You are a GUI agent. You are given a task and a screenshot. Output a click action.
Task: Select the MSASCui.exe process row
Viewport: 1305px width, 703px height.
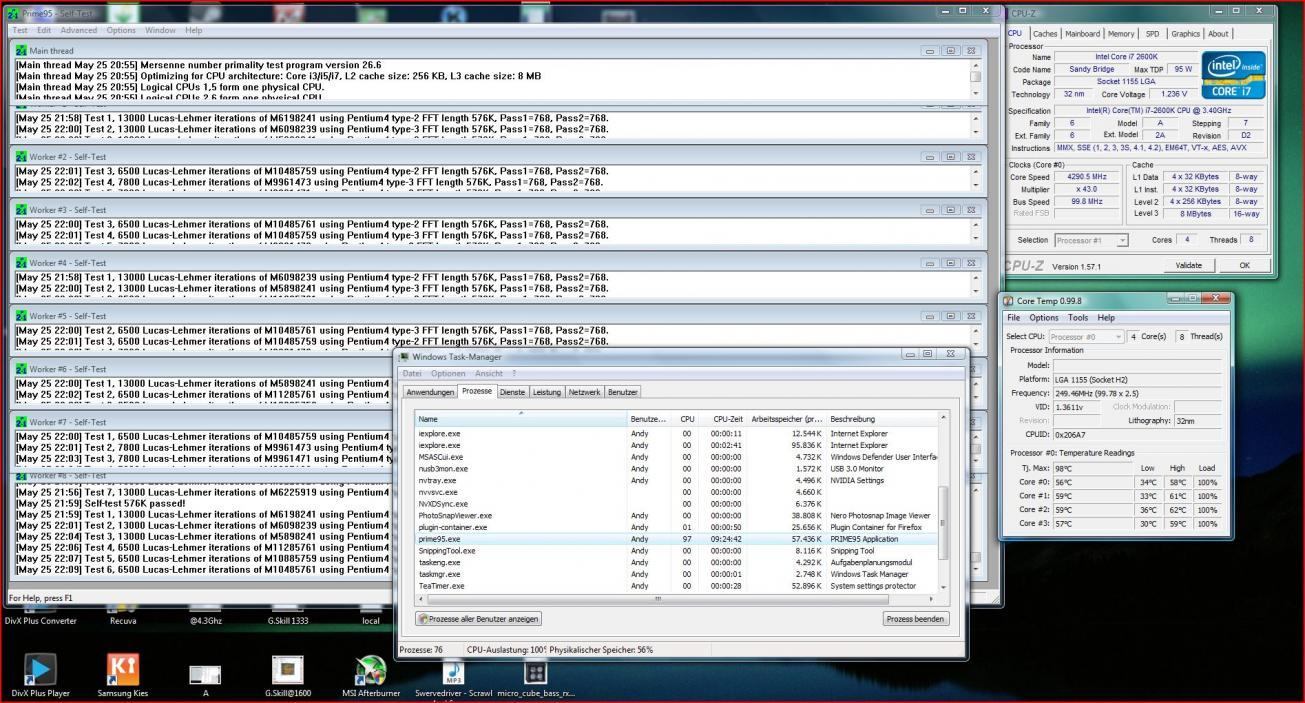point(676,457)
